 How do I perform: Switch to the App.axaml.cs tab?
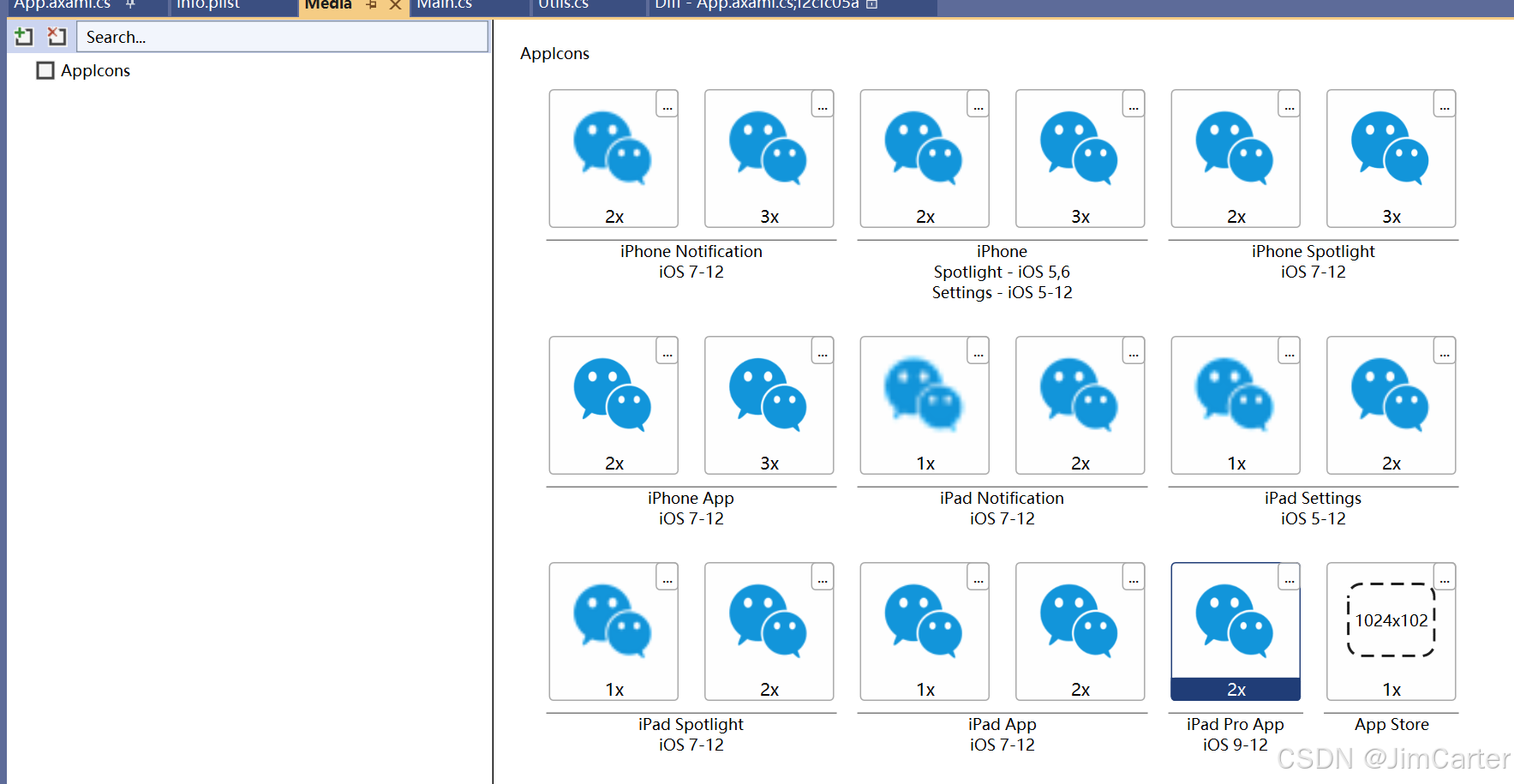click(63, 5)
